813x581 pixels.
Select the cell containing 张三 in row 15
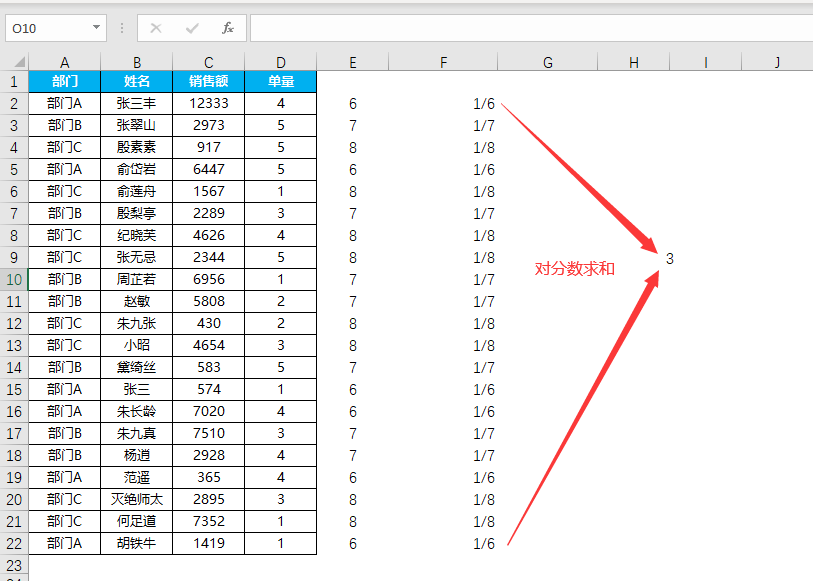[136, 389]
